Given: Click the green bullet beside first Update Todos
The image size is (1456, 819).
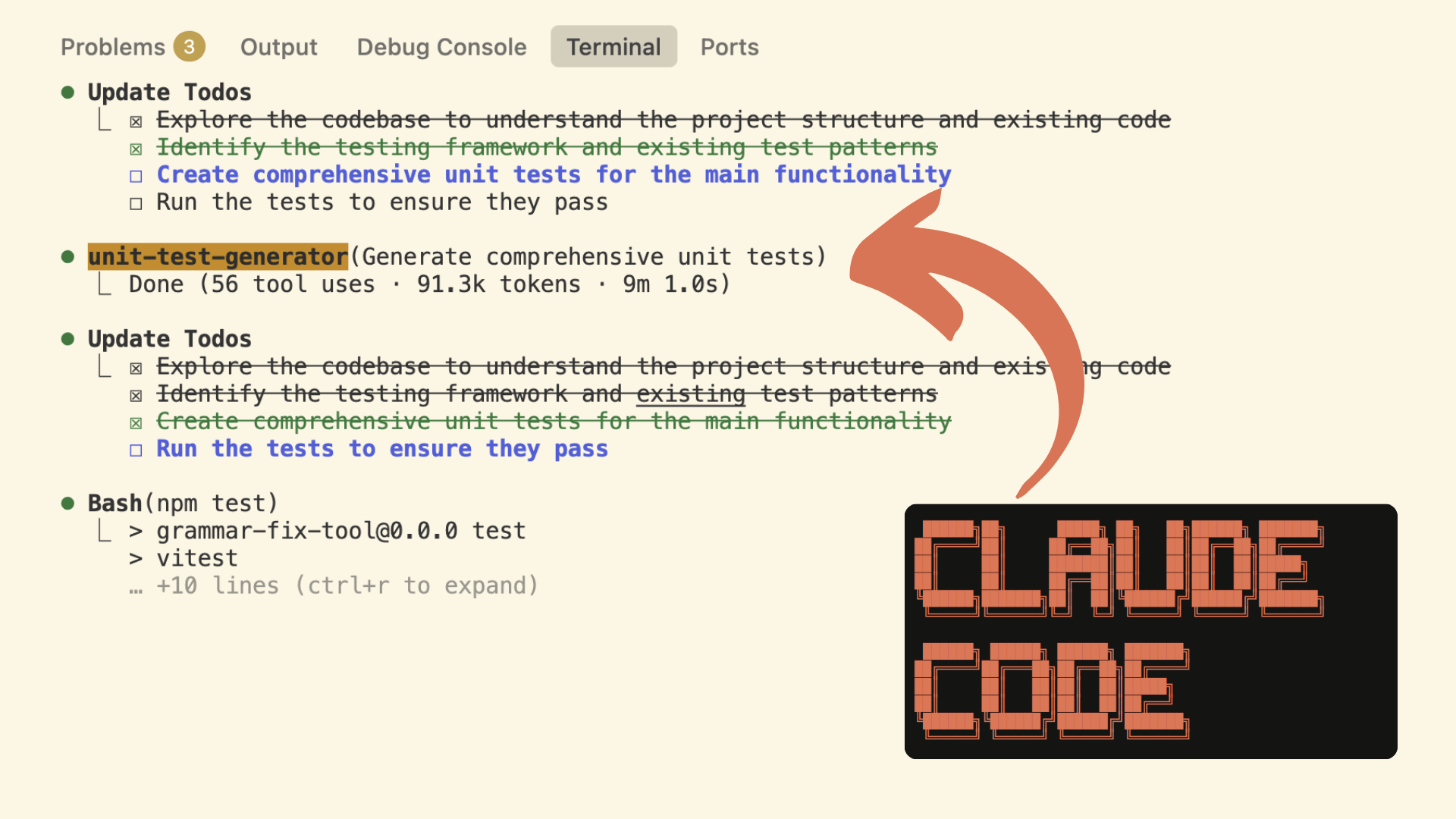Looking at the screenshot, I should 67,93.
